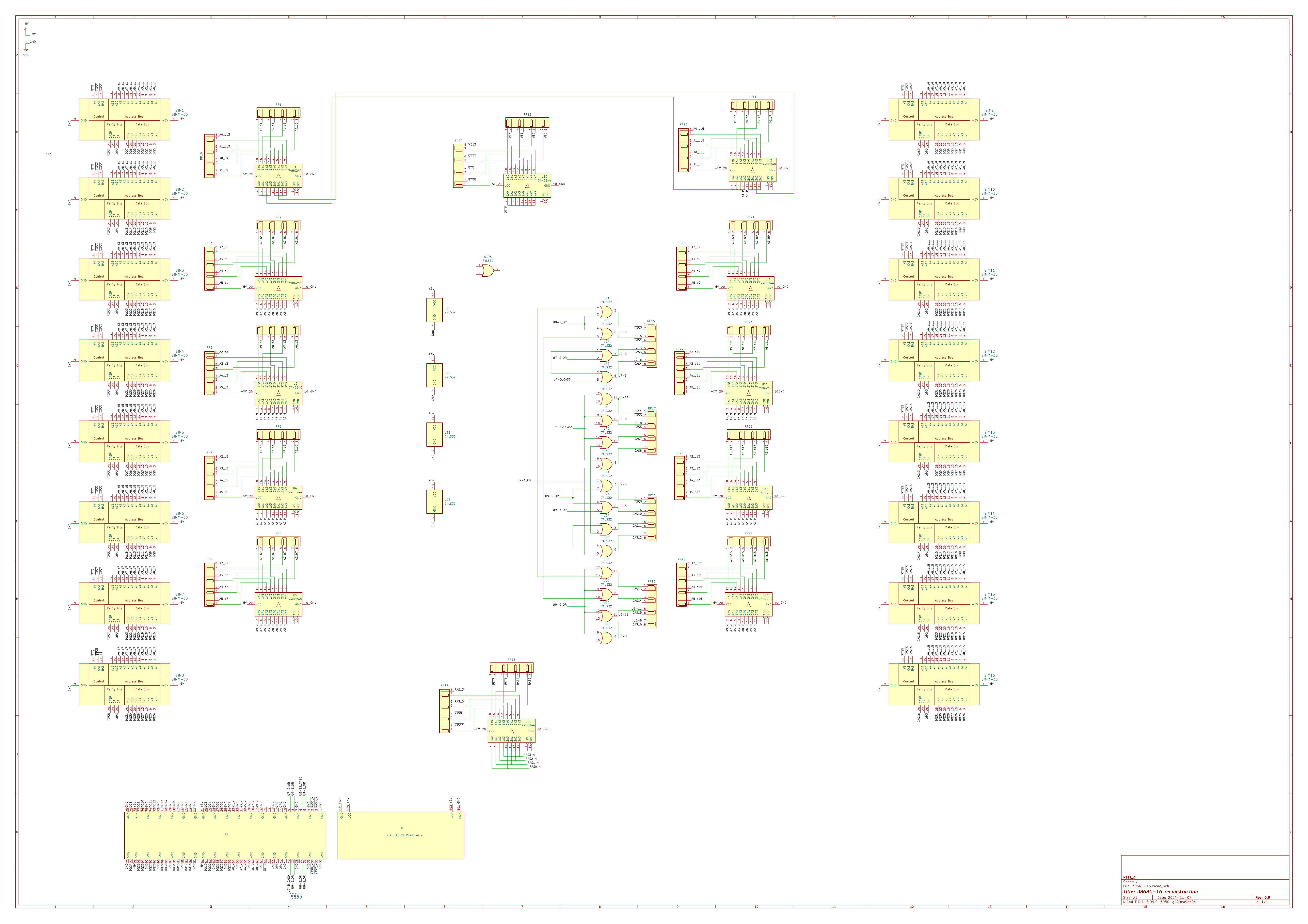Click the U9-1_OR net label
Screen dimensions: 1308x924
pyautogui.click(x=524, y=480)
